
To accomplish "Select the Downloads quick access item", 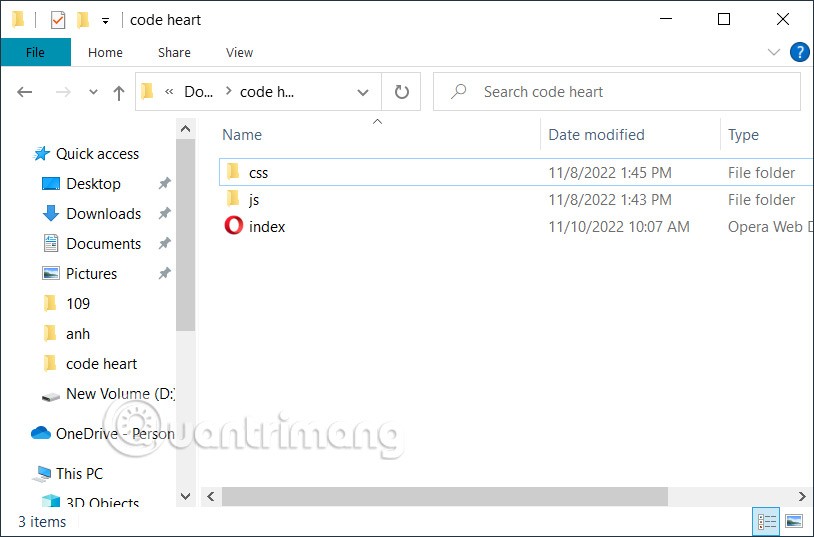I will [x=103, y=213].
